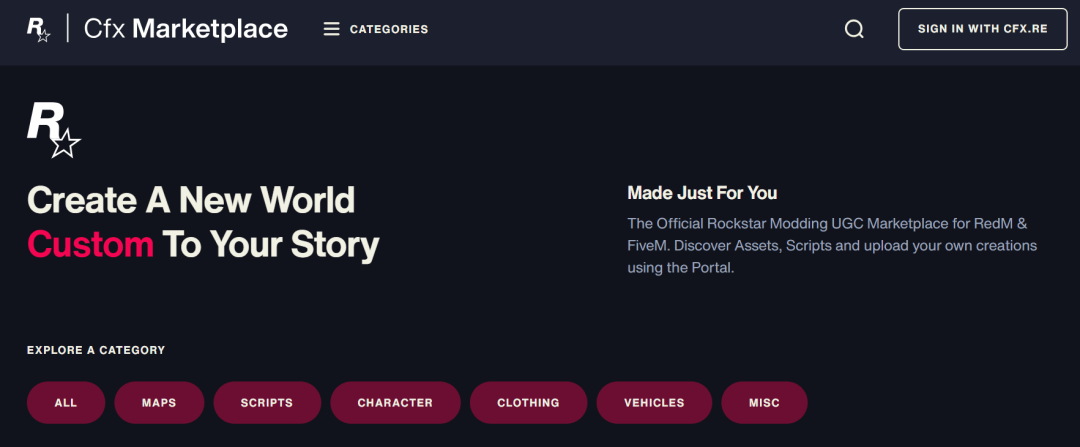Click the 'Explore A Category' label
Viewport: 1080px width, 447px height.
[96, 350]
